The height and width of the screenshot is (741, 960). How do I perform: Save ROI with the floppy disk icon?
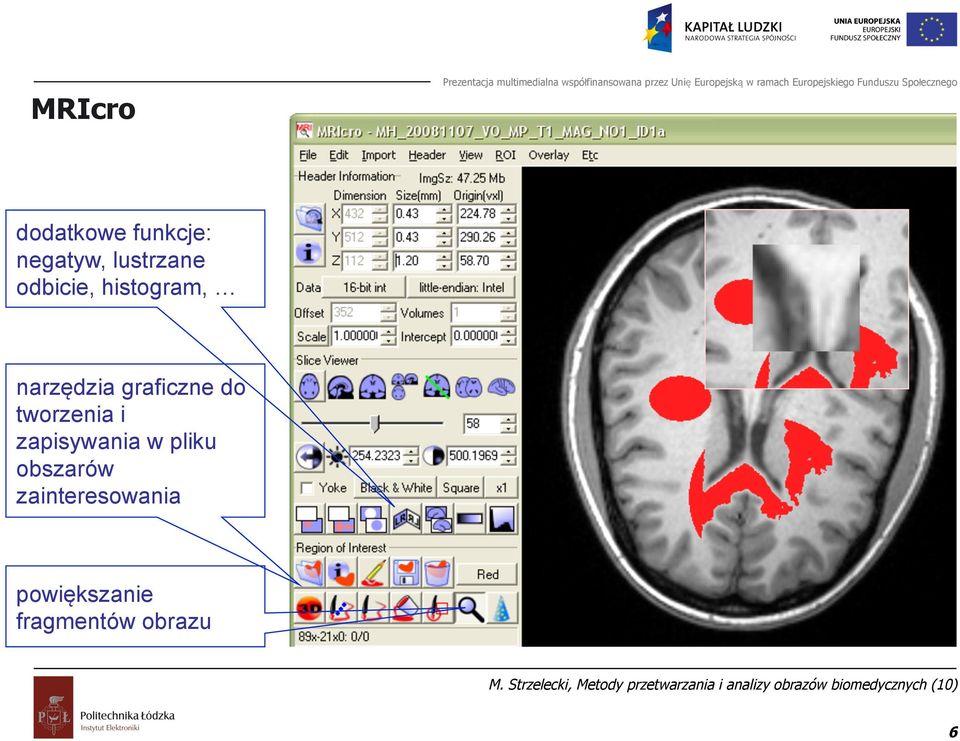[x=405, y=573]
